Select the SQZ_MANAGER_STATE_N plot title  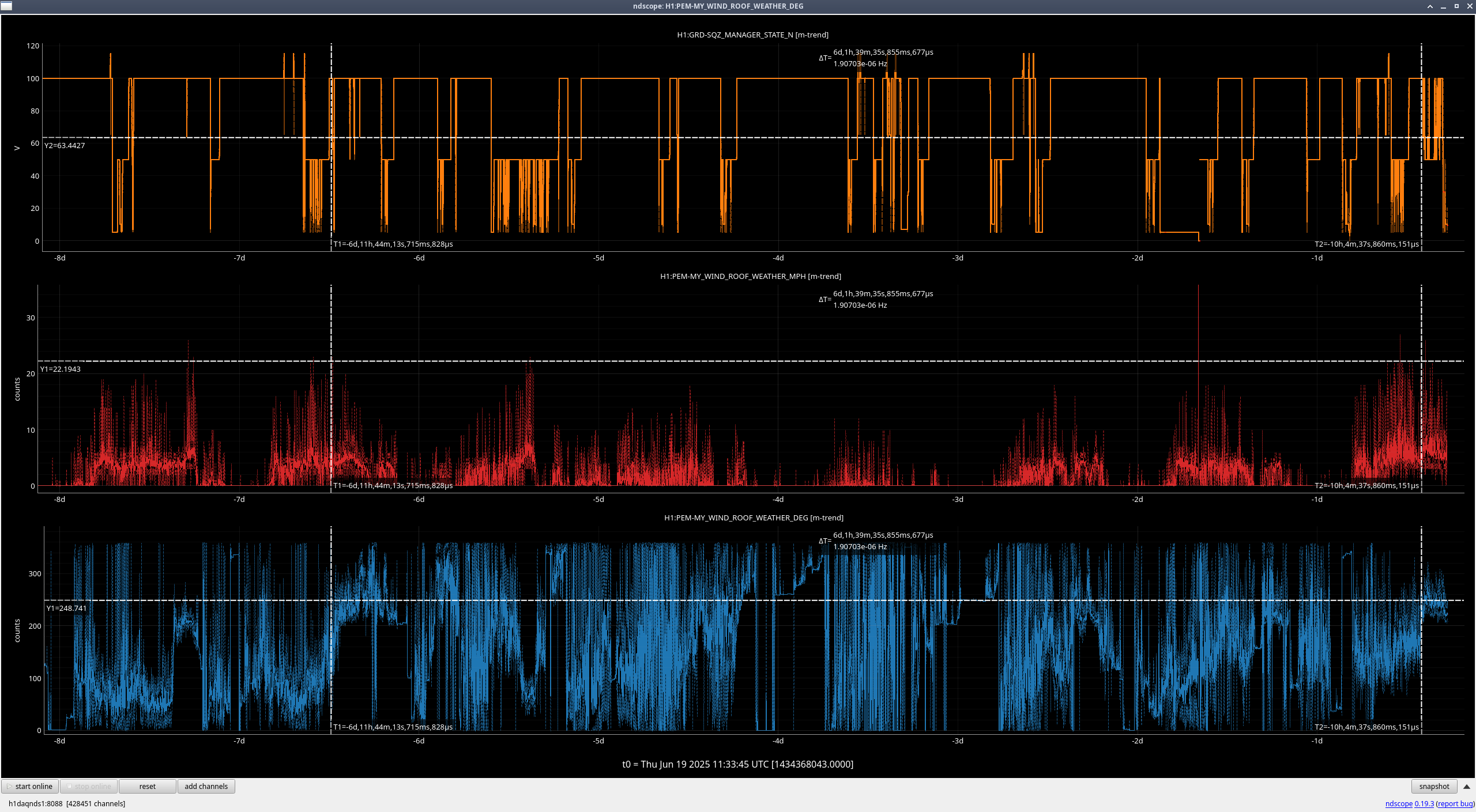coord(752,35)
